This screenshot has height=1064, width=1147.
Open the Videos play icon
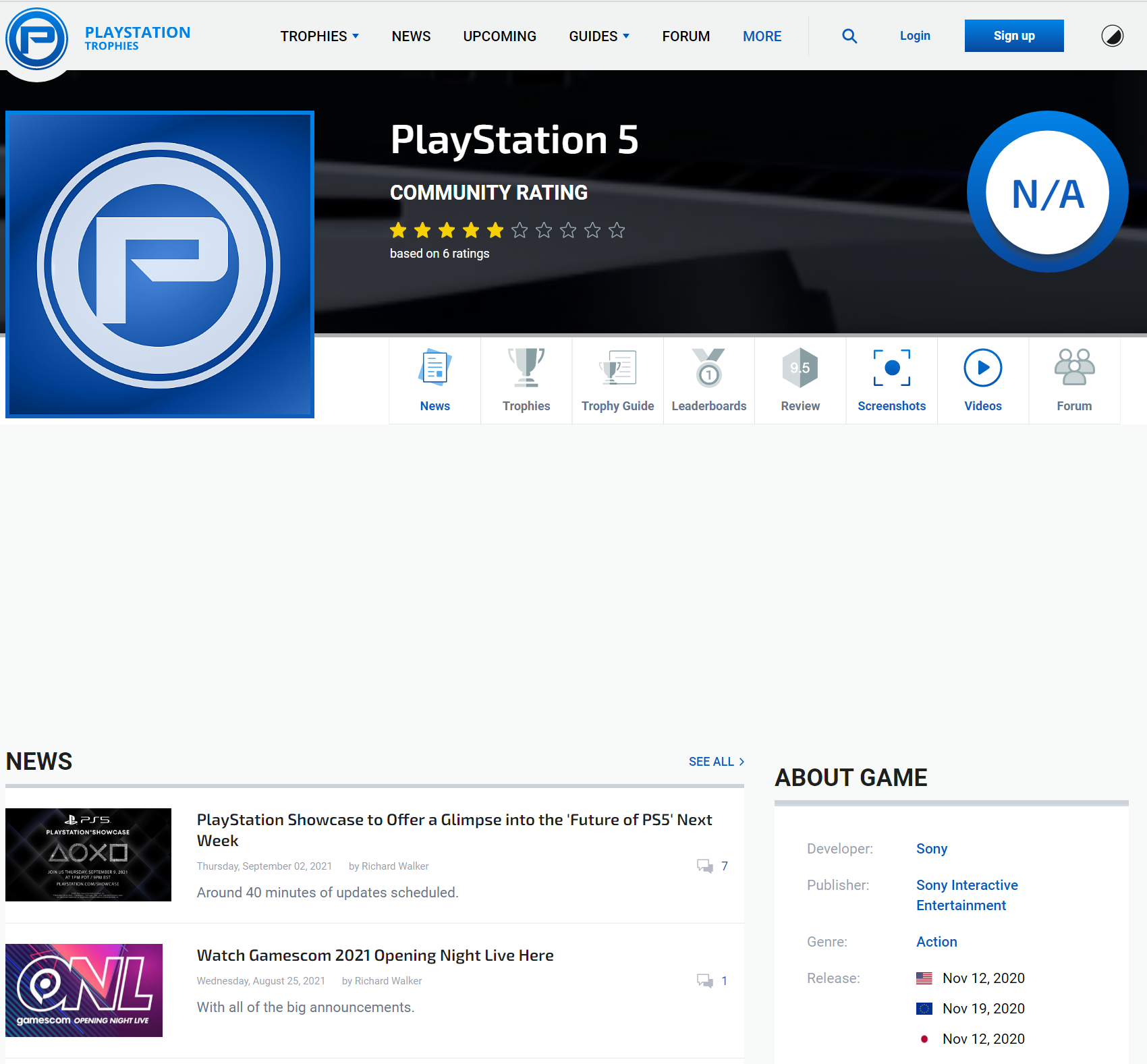point(983,368)
